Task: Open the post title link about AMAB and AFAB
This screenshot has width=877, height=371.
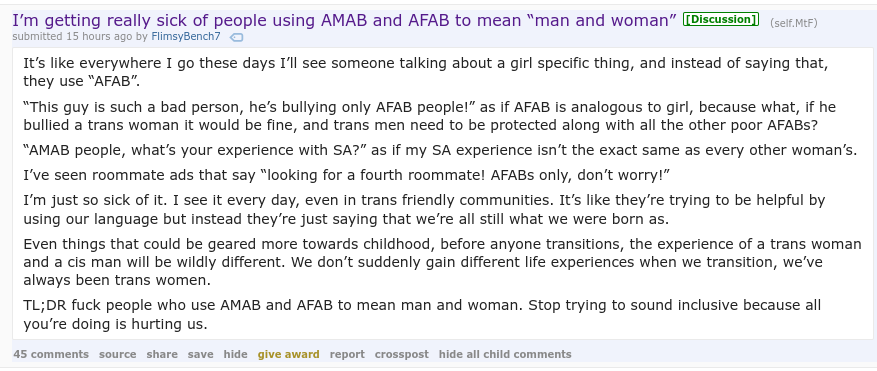Action: [x=345, y=21]
